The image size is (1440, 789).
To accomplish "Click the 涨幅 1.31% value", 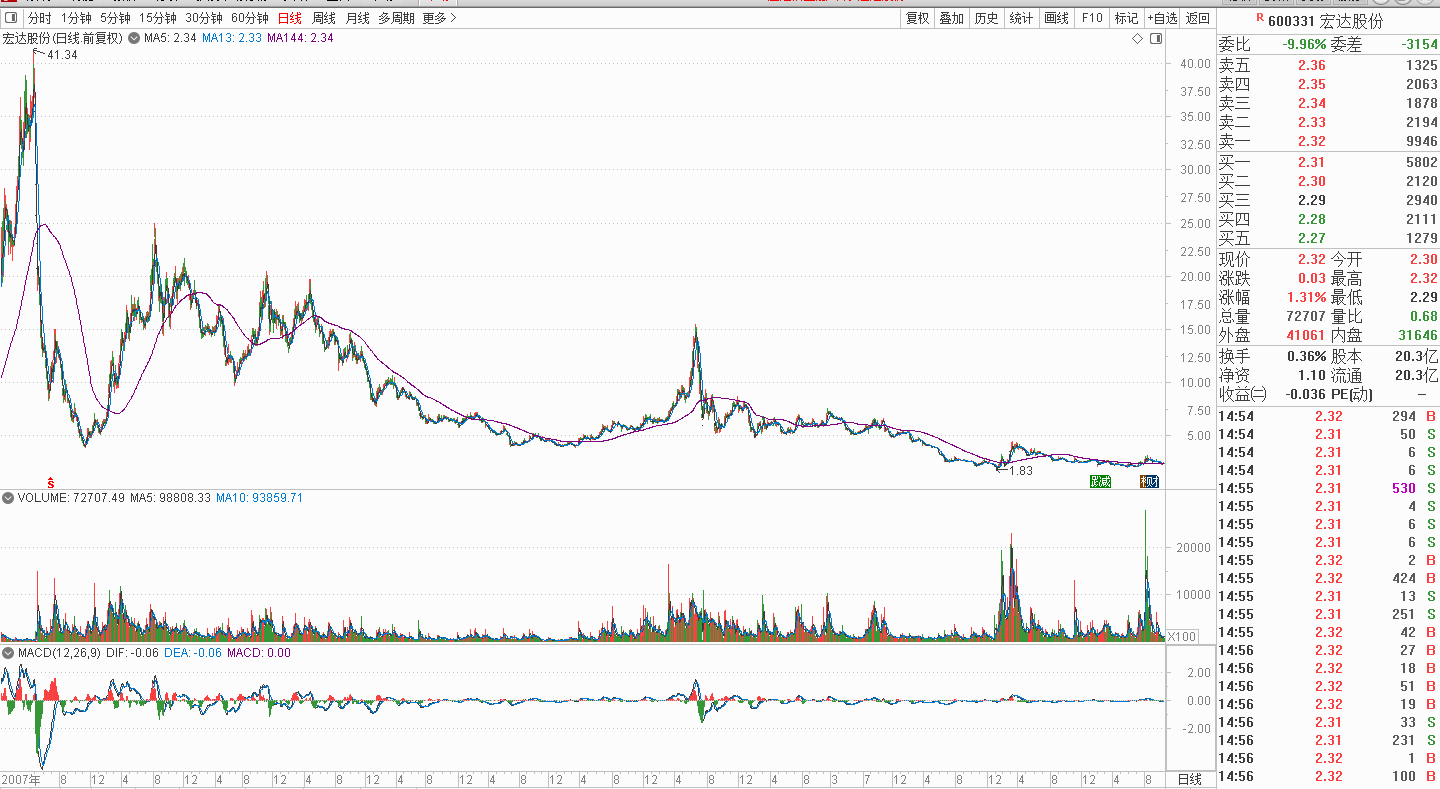I will click(x=1306, y=297).
